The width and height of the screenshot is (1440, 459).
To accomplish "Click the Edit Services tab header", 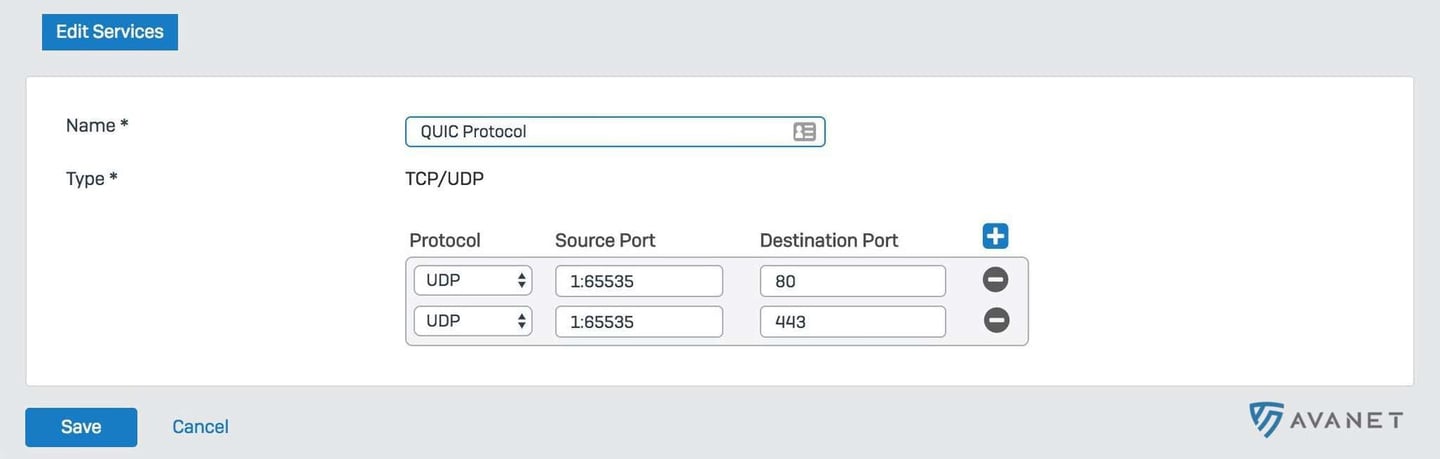I will pyautogui.click(x=110, y=32).
